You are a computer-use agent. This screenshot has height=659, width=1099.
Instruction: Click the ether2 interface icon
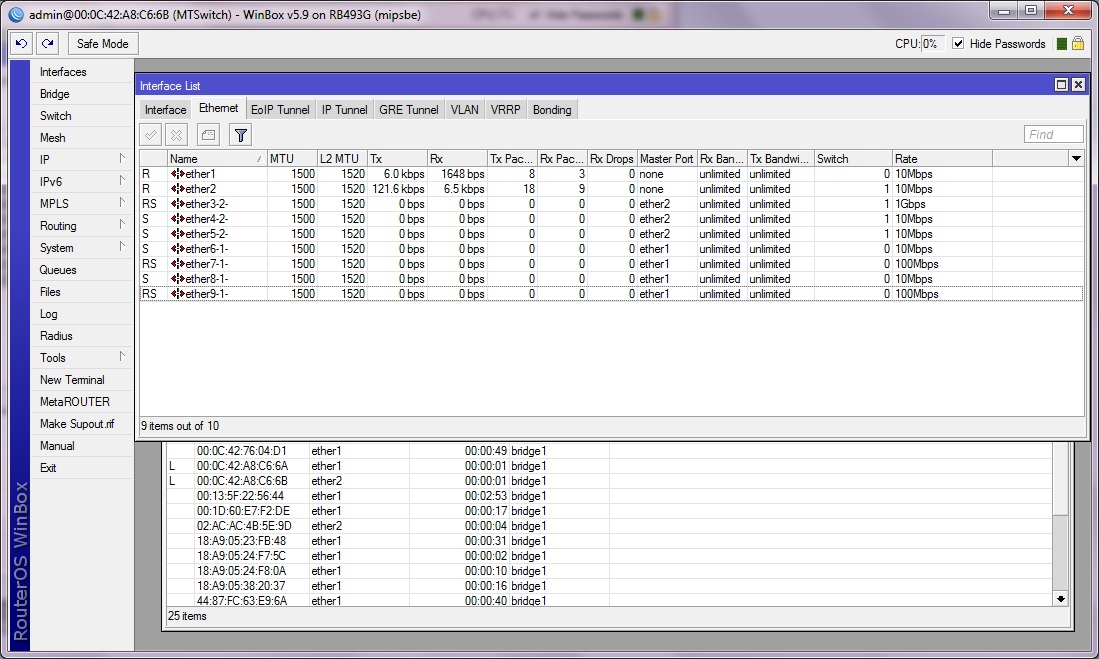point(177,189)
